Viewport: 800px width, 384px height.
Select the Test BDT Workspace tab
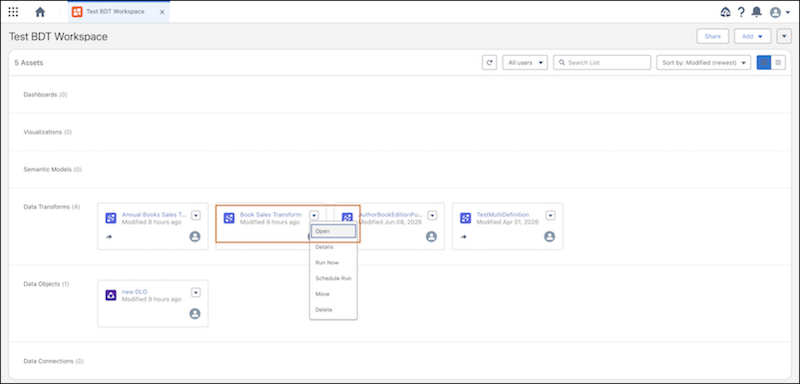(118, 12)
